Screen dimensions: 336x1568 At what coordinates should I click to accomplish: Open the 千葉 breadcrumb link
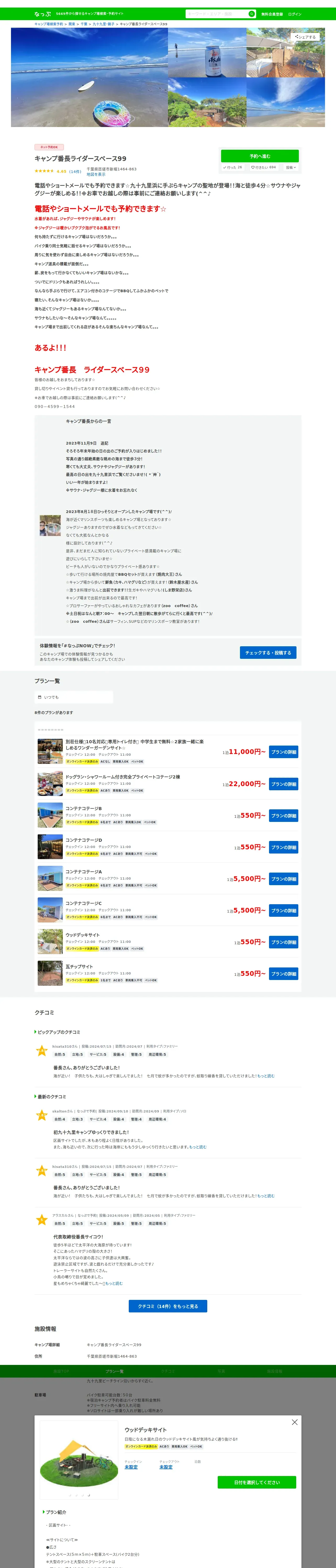pos(84,24)
